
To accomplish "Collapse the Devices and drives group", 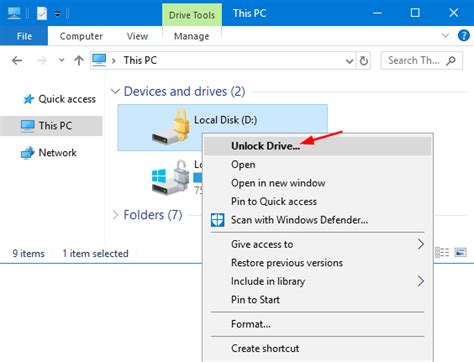I will 115,91.
